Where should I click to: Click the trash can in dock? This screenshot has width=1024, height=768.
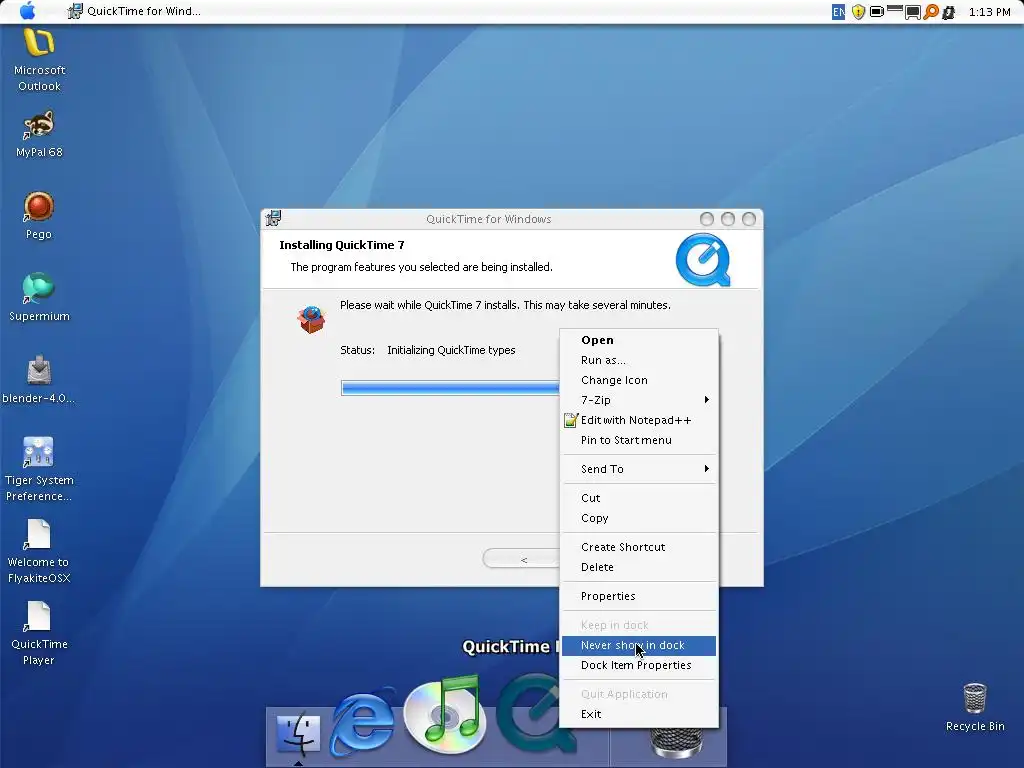(677, 743)
